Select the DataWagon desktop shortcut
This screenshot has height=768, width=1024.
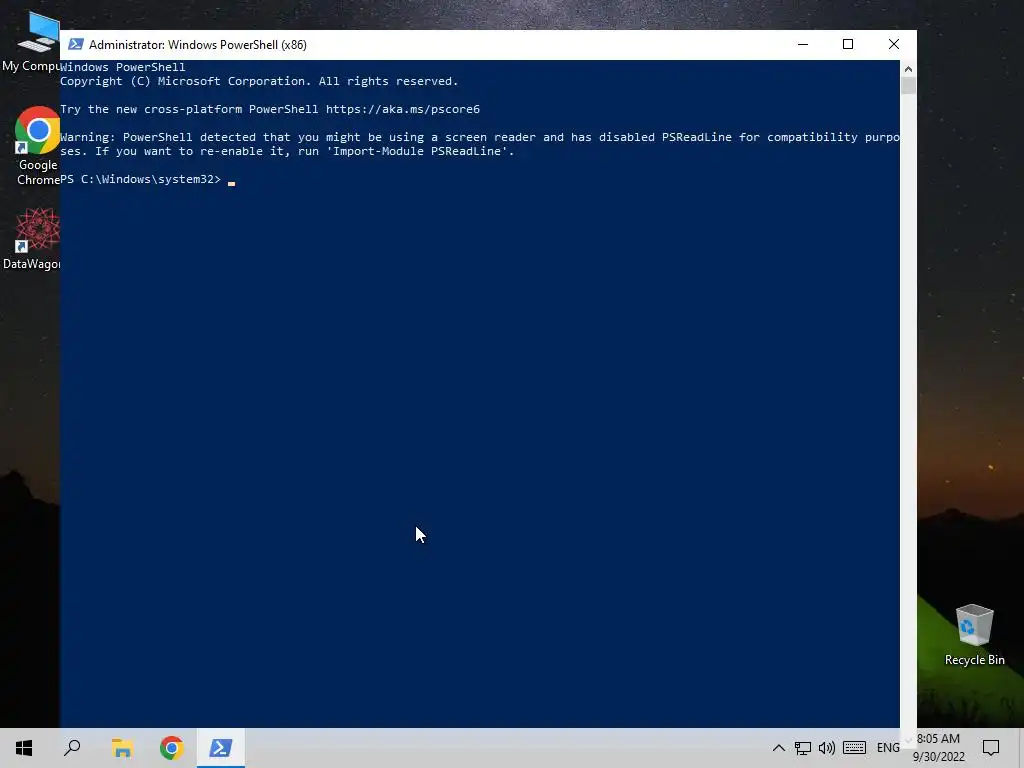click(31, 239)
